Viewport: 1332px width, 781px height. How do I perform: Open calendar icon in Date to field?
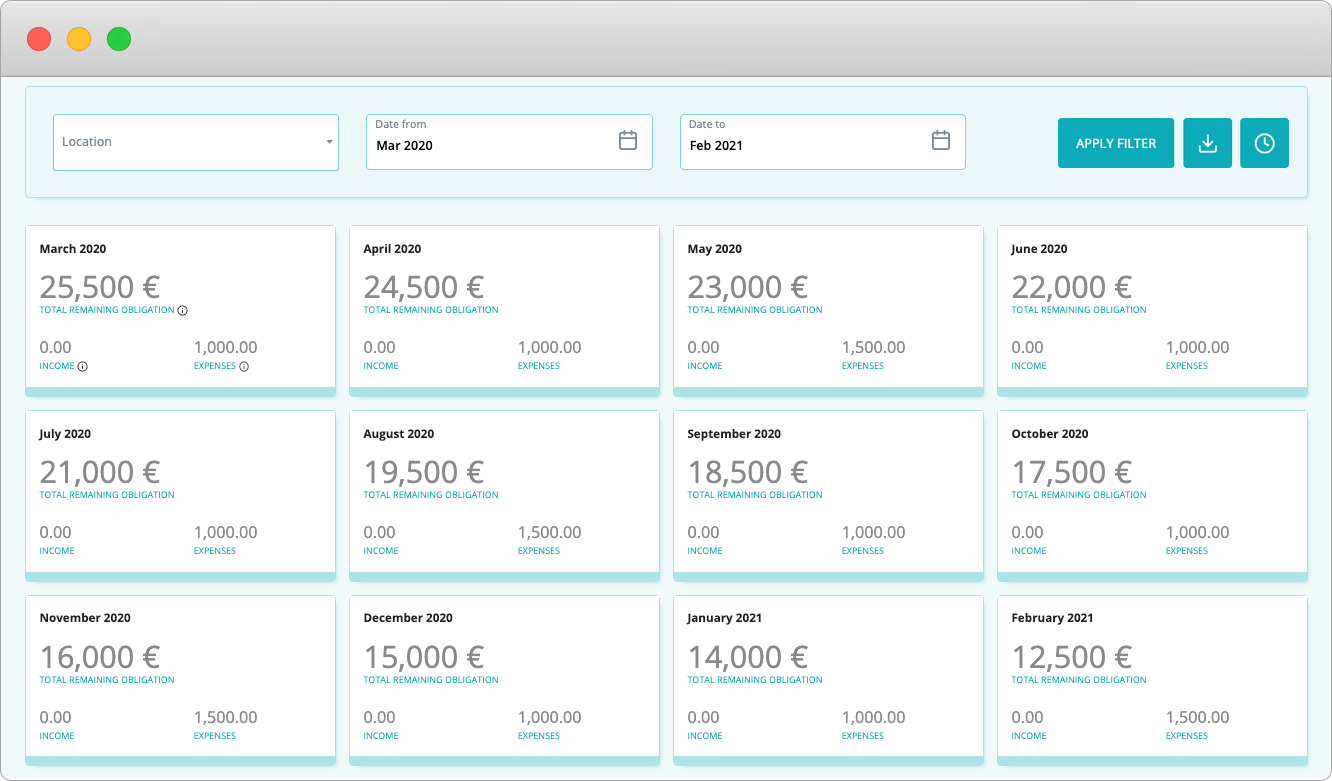941,140
